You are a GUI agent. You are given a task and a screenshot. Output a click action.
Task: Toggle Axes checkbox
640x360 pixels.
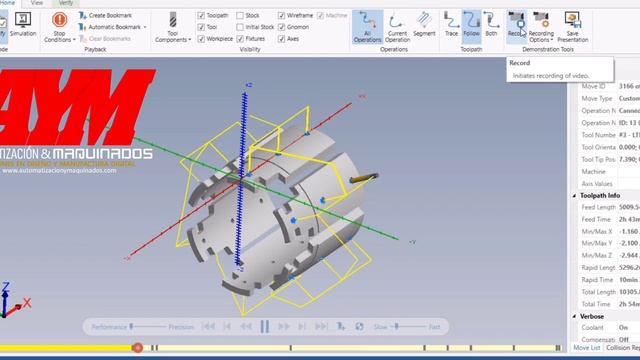[x=282, y=39]
